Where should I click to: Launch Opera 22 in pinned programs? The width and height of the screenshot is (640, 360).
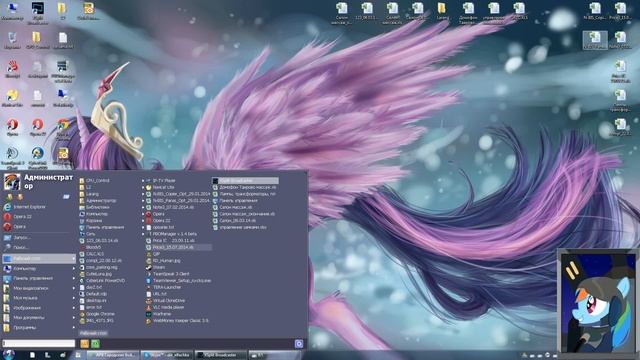point(18,217)
